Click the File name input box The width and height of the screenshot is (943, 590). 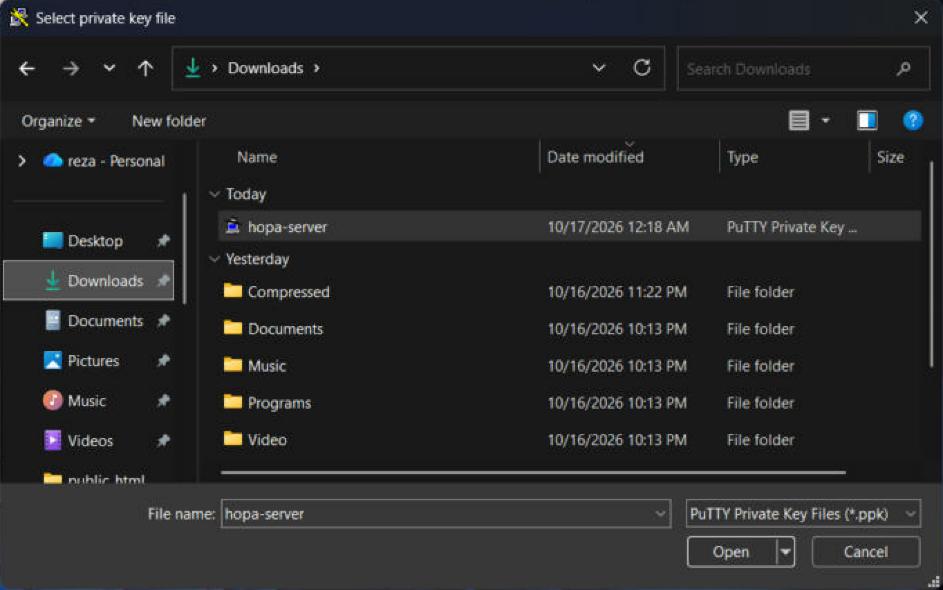coord(446,514)
